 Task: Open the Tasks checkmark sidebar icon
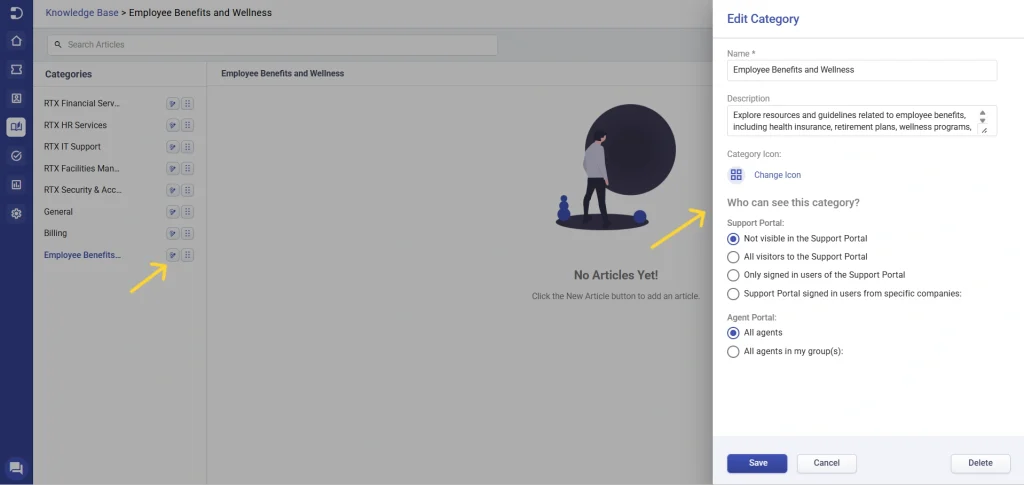(16, 156)
